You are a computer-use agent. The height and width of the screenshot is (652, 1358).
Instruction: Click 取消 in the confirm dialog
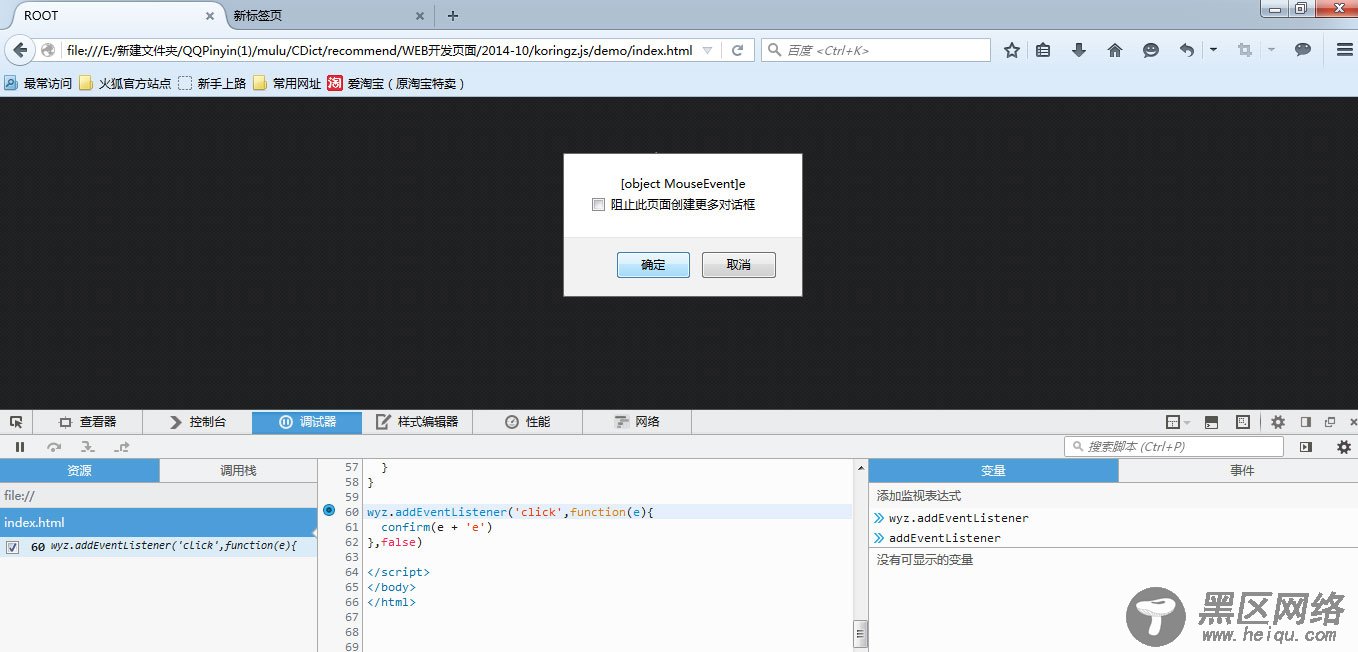click(x=739, y=265)
